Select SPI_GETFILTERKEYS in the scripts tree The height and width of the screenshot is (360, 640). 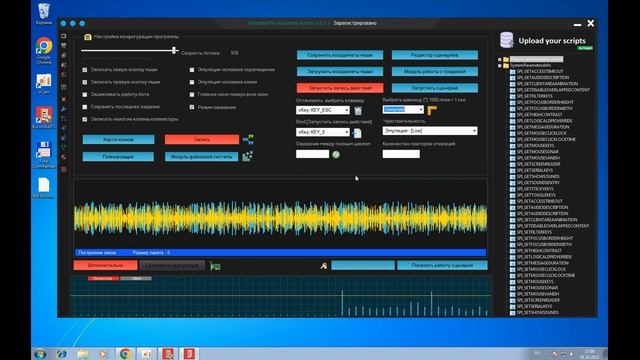point(534,96)
